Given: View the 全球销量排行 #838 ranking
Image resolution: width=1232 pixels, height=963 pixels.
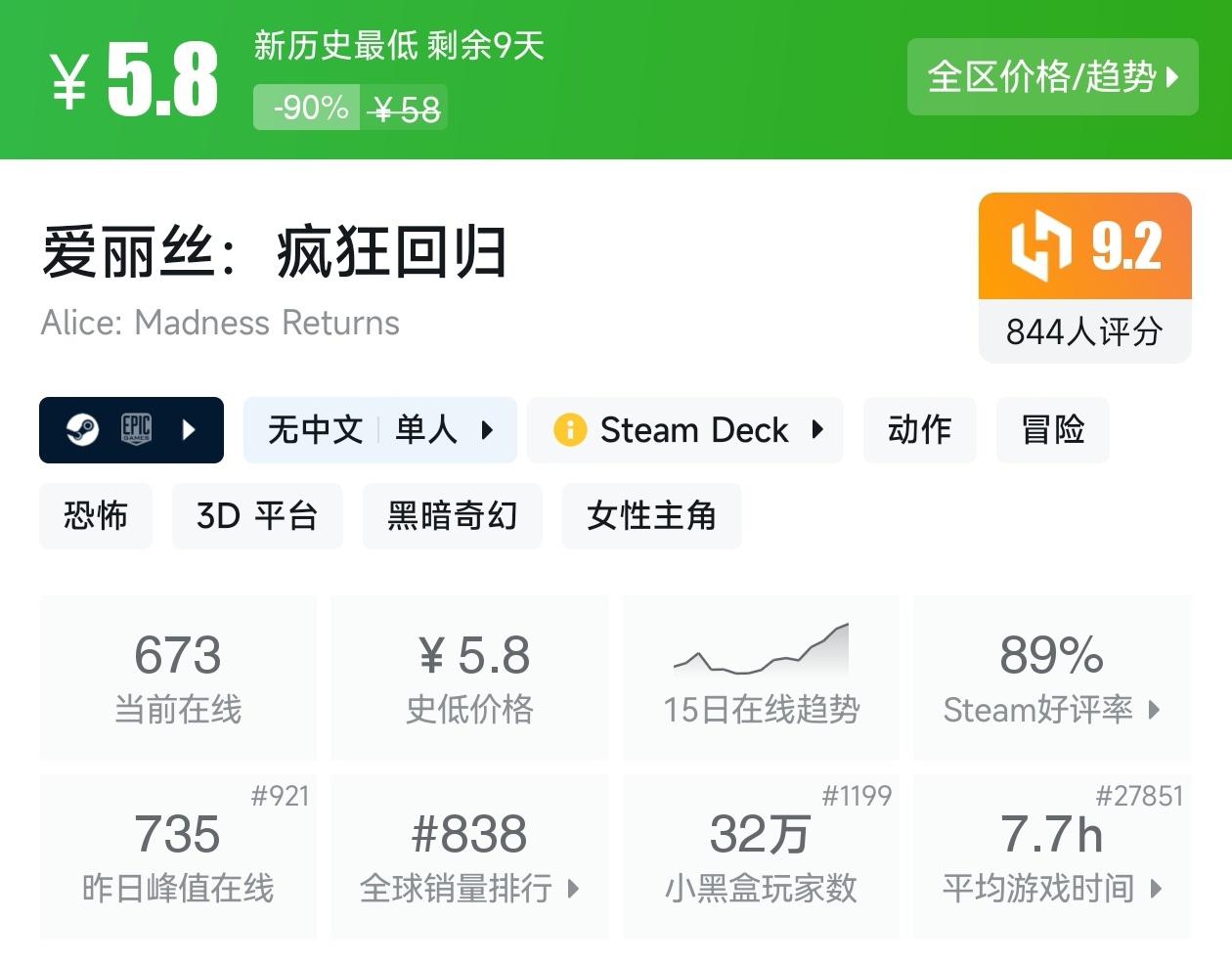Looking at the screenshot, I should 469,856.
